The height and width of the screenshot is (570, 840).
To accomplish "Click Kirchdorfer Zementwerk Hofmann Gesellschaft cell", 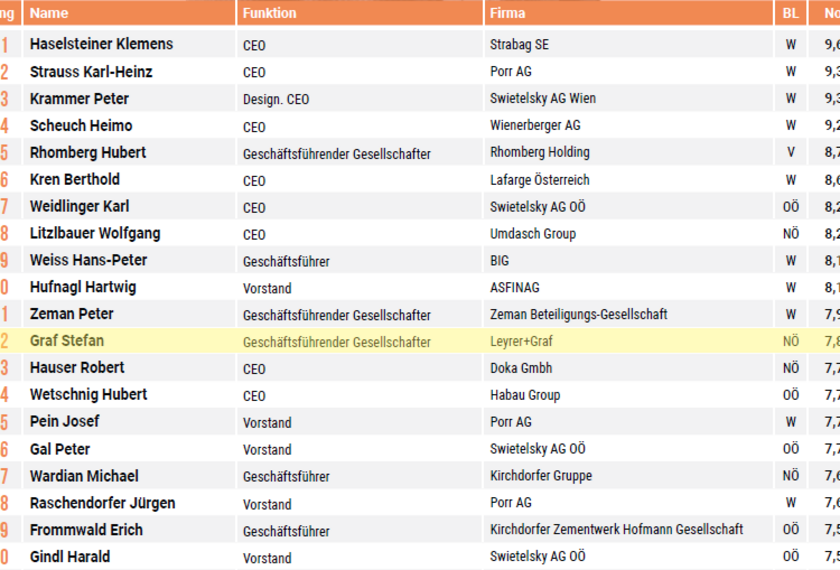I will pos(628,529).
